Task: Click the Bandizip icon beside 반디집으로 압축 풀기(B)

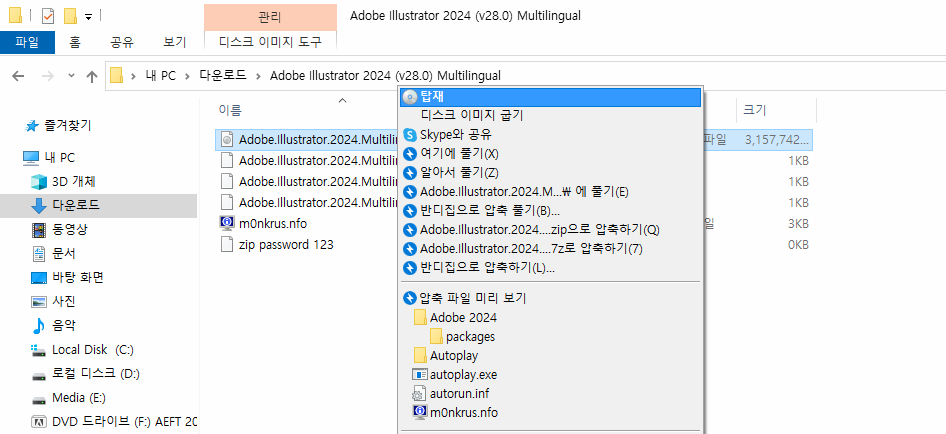Action: [x=410, y=211]
